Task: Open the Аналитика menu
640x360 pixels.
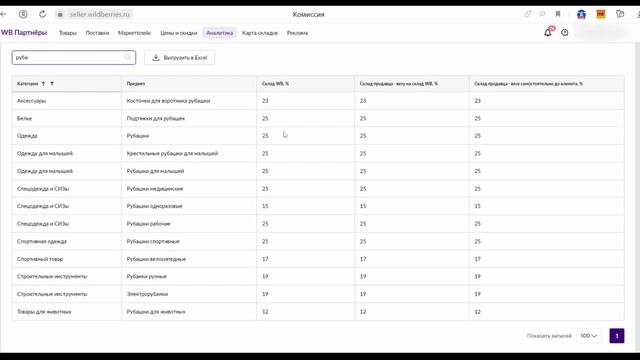Action: (x=220, y=33)
